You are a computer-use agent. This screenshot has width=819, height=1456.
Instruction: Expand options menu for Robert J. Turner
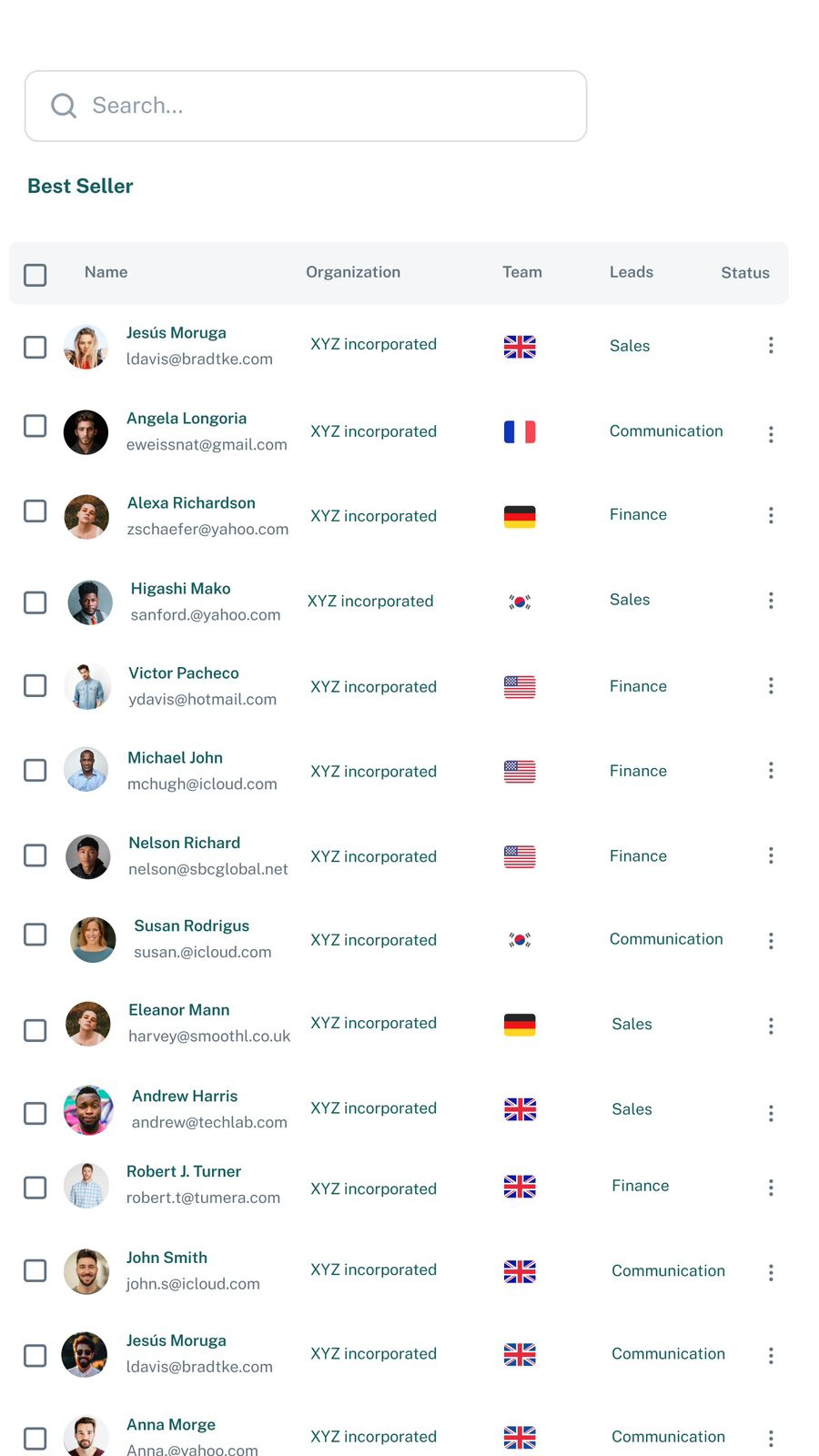coord(771,1188)
